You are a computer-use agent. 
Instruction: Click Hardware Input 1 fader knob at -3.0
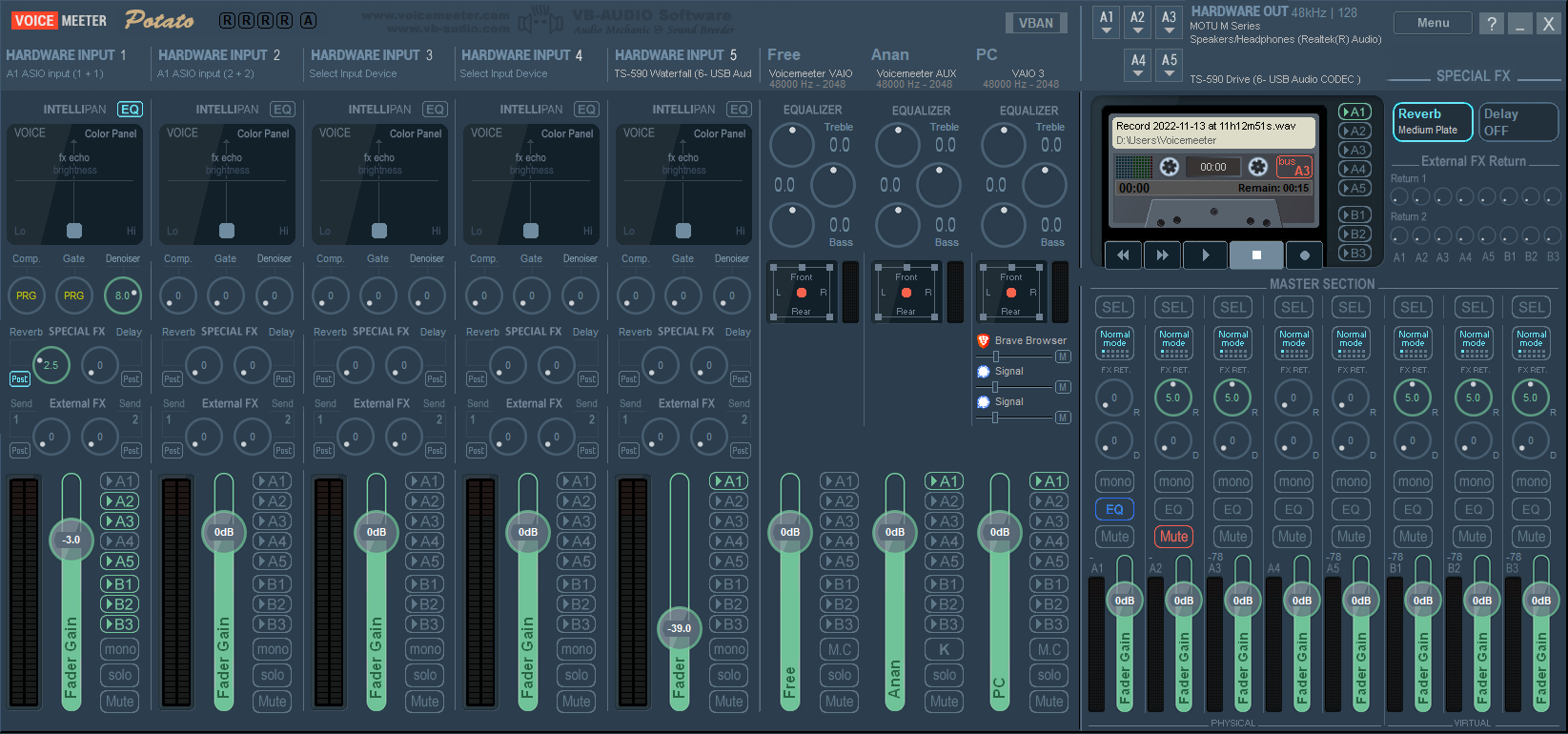click(x=71, y=540)
